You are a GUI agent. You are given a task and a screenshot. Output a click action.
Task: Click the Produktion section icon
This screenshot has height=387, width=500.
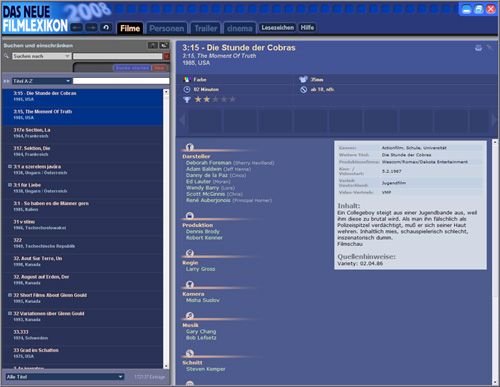(x=190, y=216)
